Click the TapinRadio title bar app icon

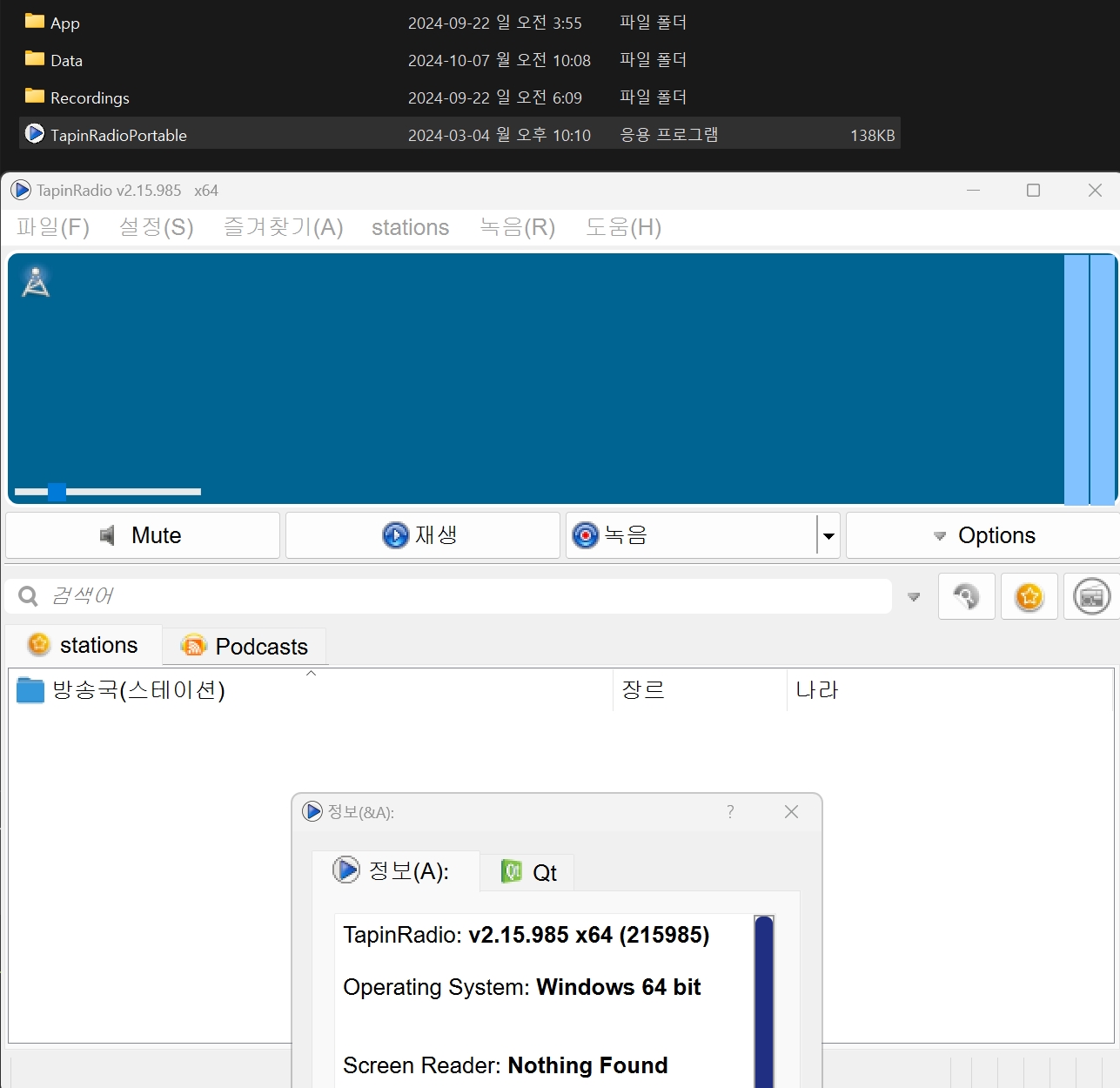[21, 190]
